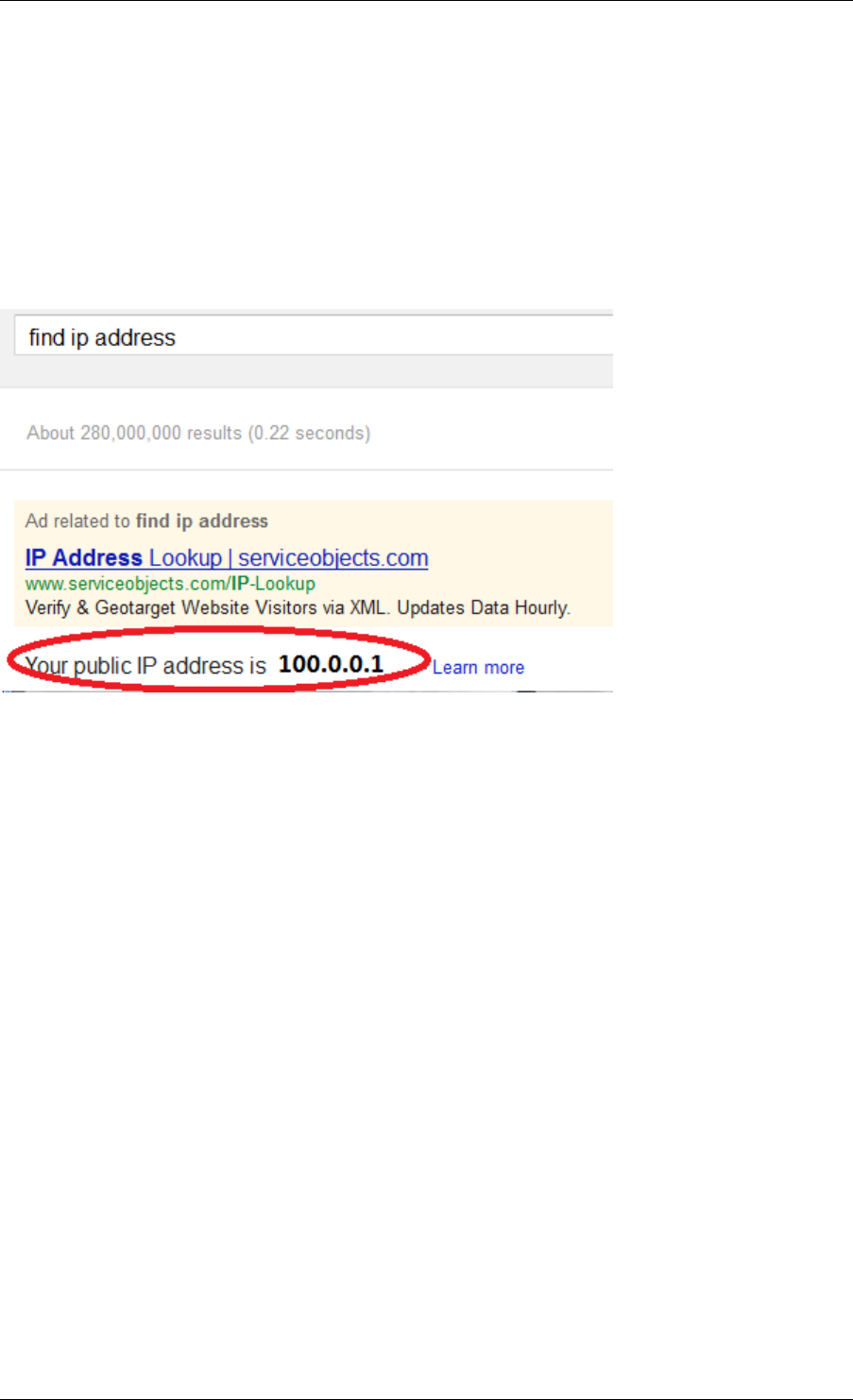
Task: Click the word "public" in the IP result line
Action: click(102, 666)
